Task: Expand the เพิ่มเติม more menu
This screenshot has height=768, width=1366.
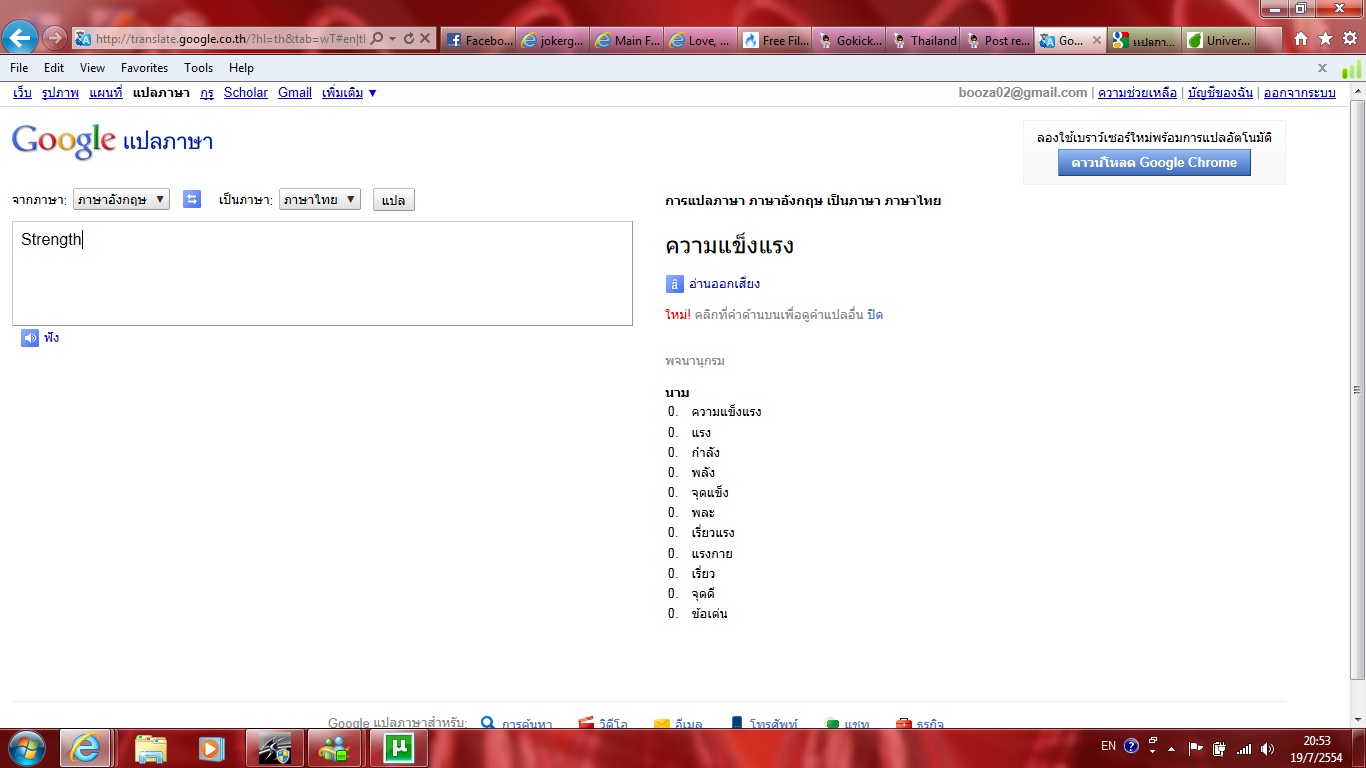Action: [349, 93]
